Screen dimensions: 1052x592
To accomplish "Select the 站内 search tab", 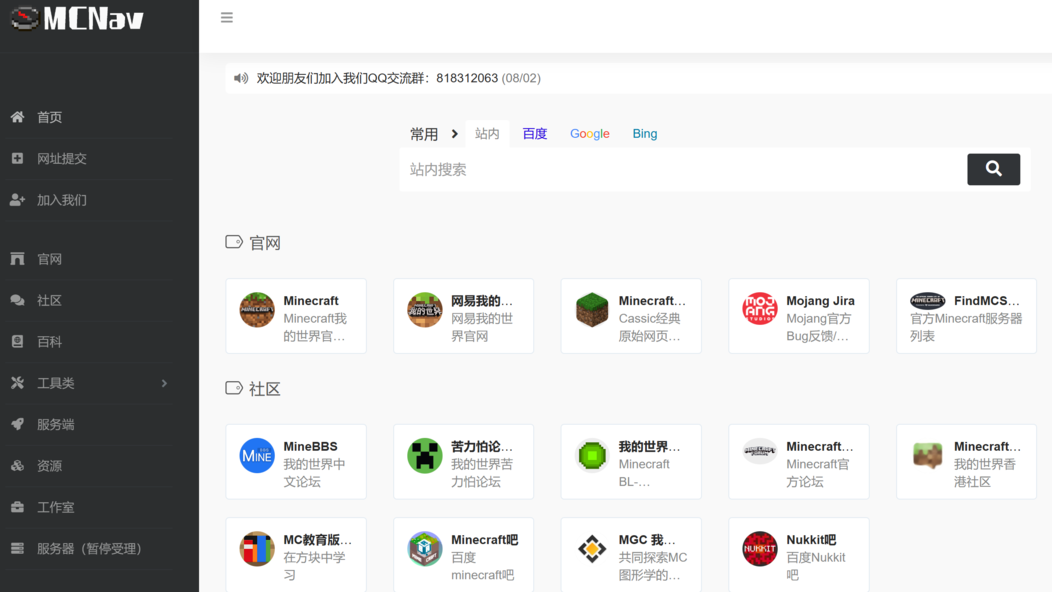I will [x=487, y=134].
